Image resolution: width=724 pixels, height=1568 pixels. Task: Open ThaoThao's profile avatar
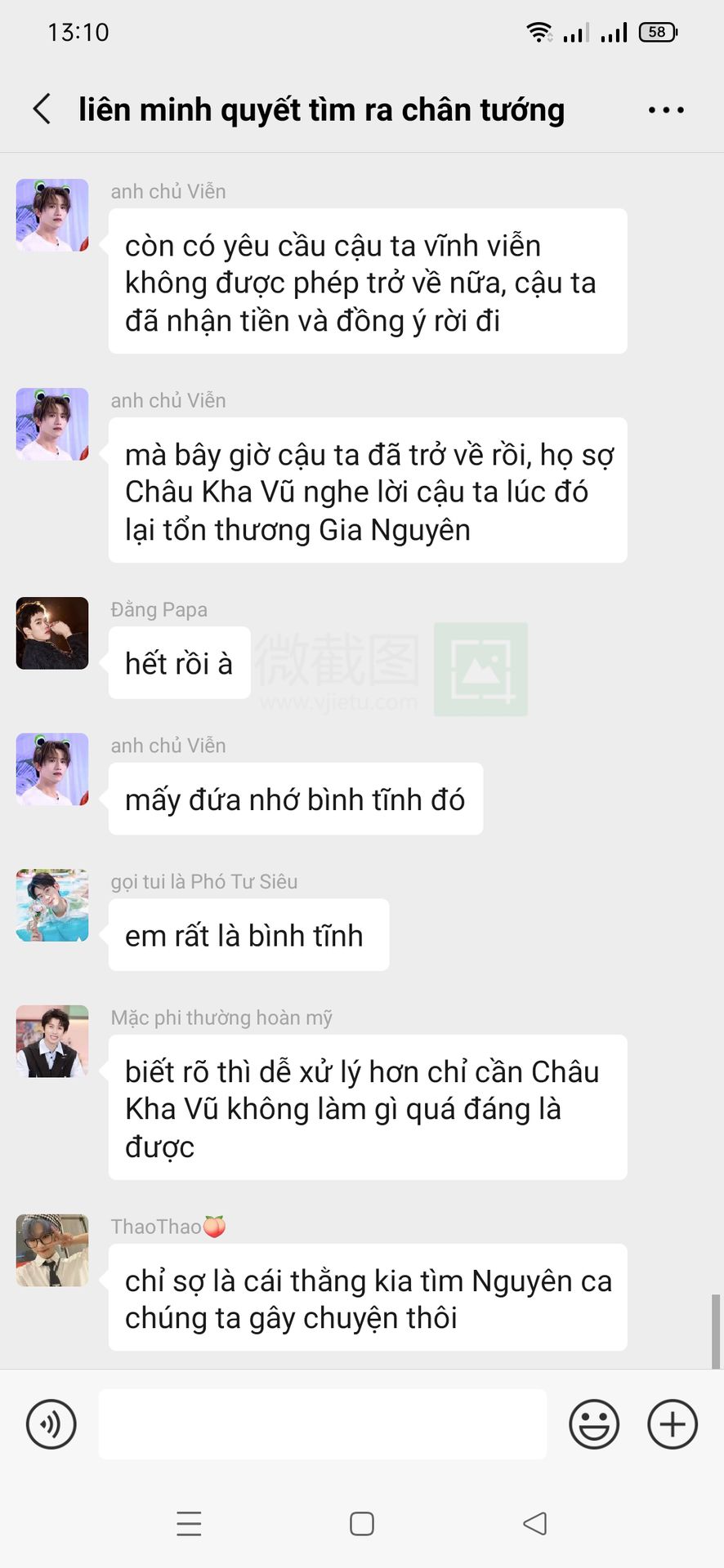click(52, 1250)
